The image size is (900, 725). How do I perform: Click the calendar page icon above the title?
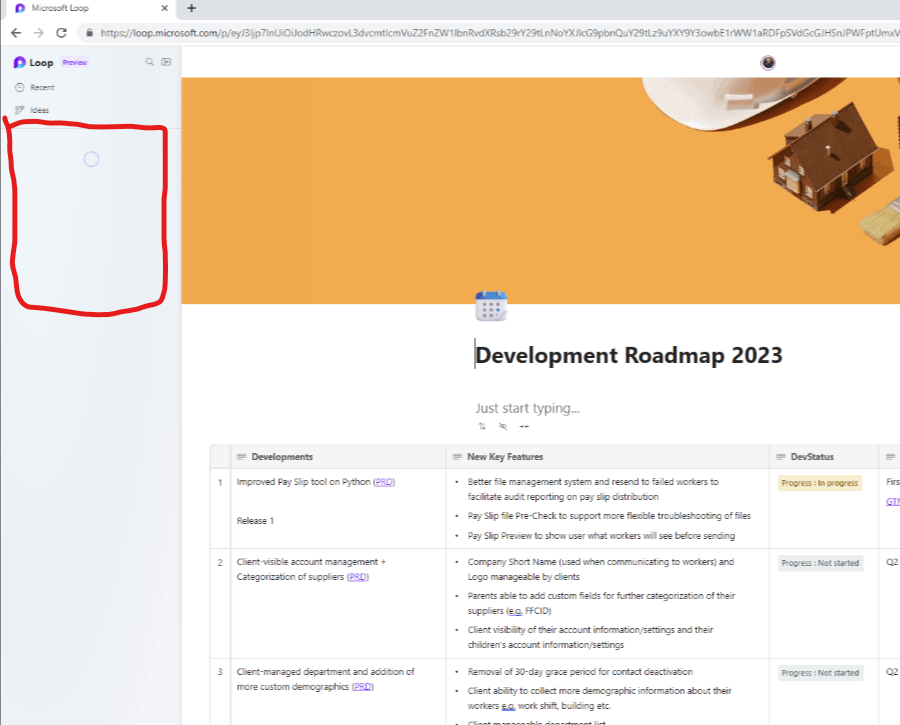pos(491,306)
